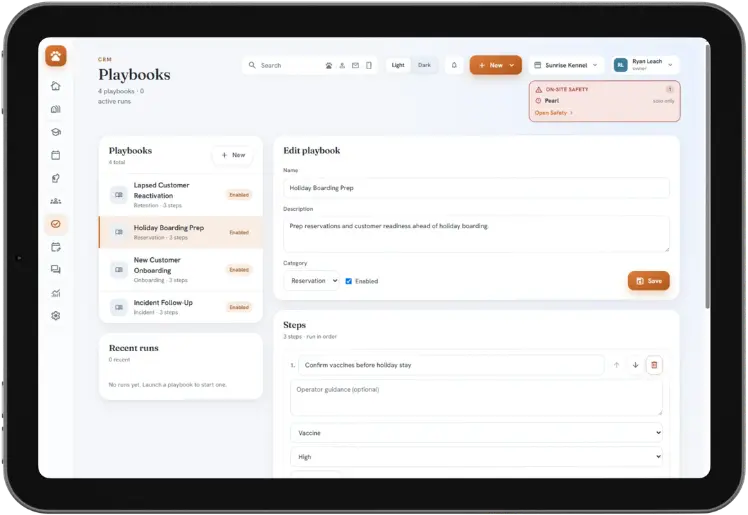Viewport: 748px width, 515px height.
Task: Click the step 1 title field
Action: (451, 365)
